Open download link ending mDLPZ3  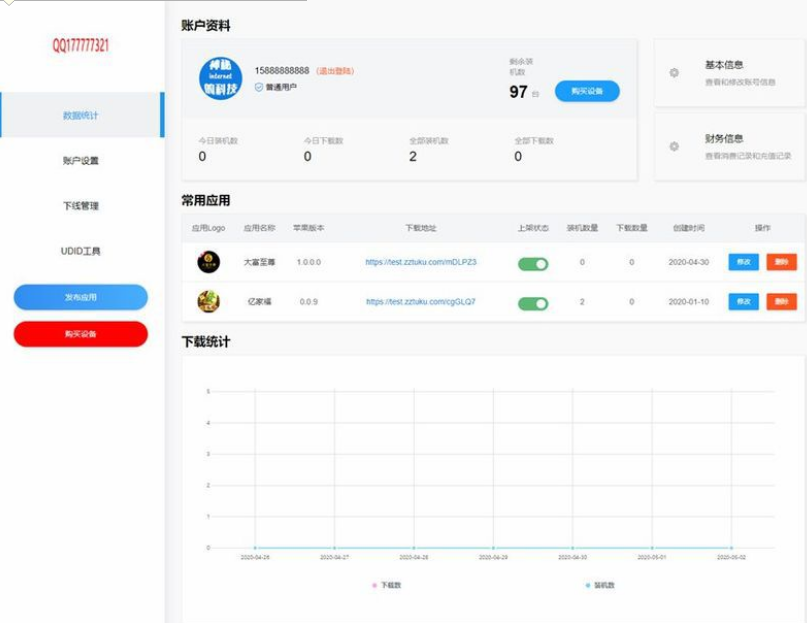click(421, 262)
